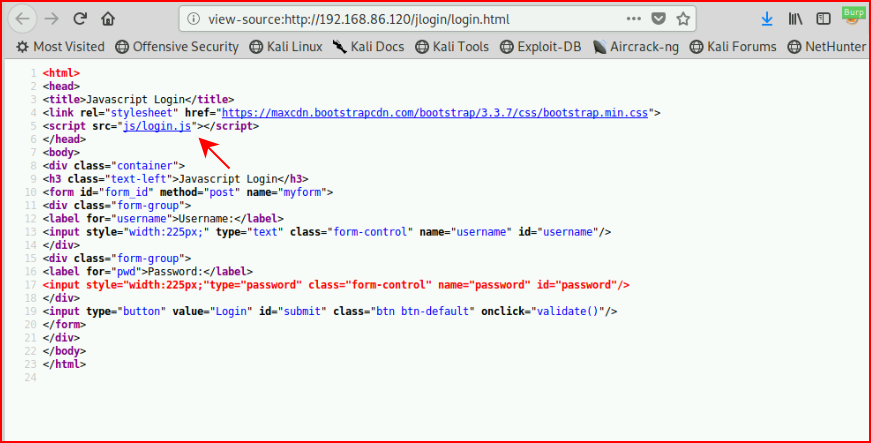Go to the Home page icon
Screen dimensions: 871x443
click(x=108, y=19)
